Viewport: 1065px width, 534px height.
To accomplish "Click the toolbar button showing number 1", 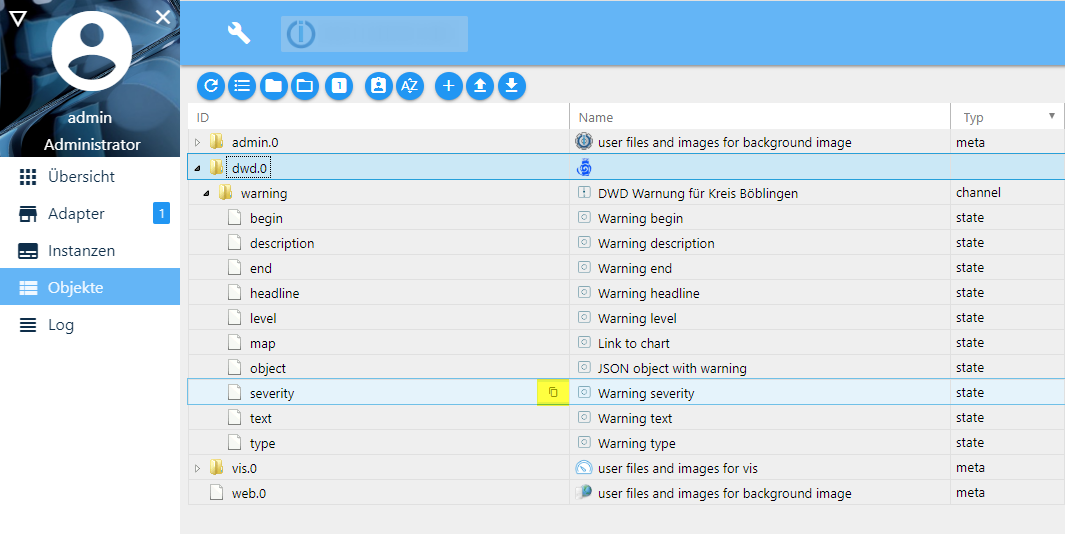I will [339, 86].
